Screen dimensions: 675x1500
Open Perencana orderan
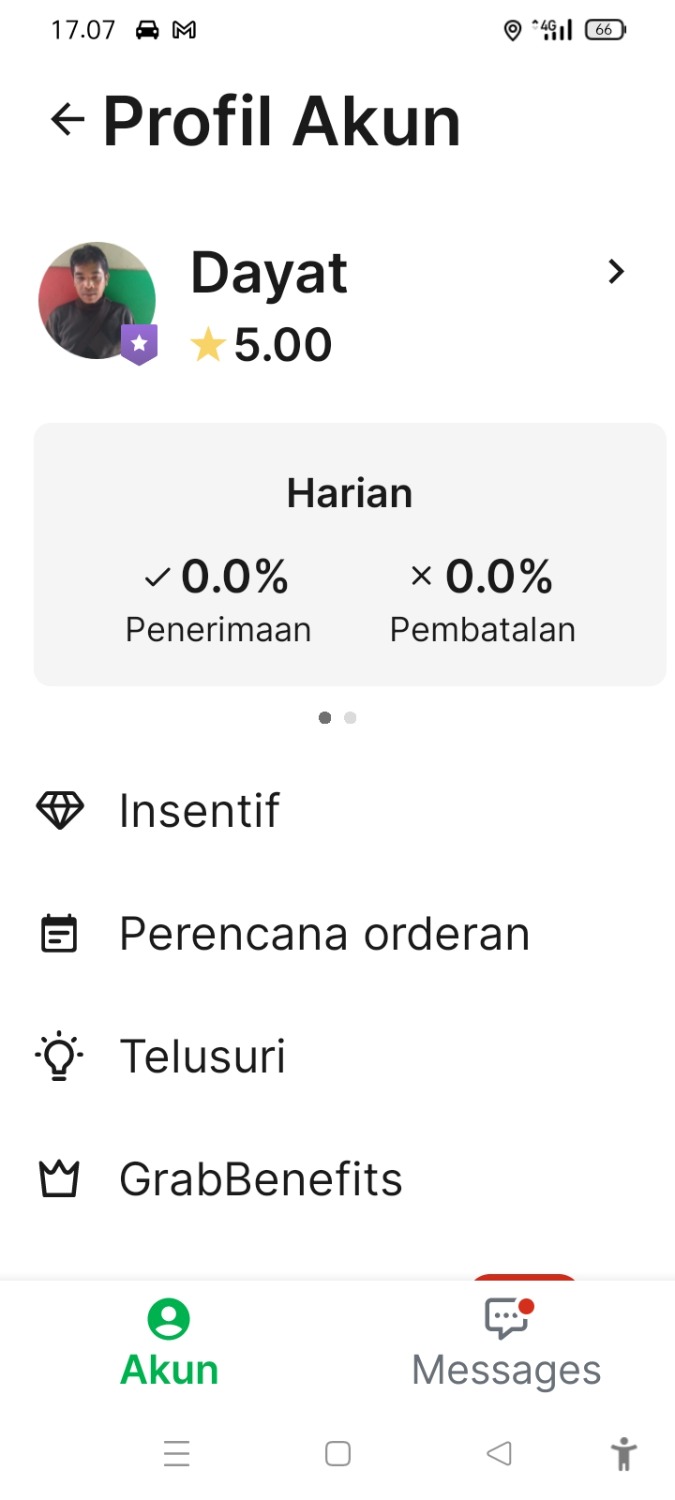click(324, 933)
